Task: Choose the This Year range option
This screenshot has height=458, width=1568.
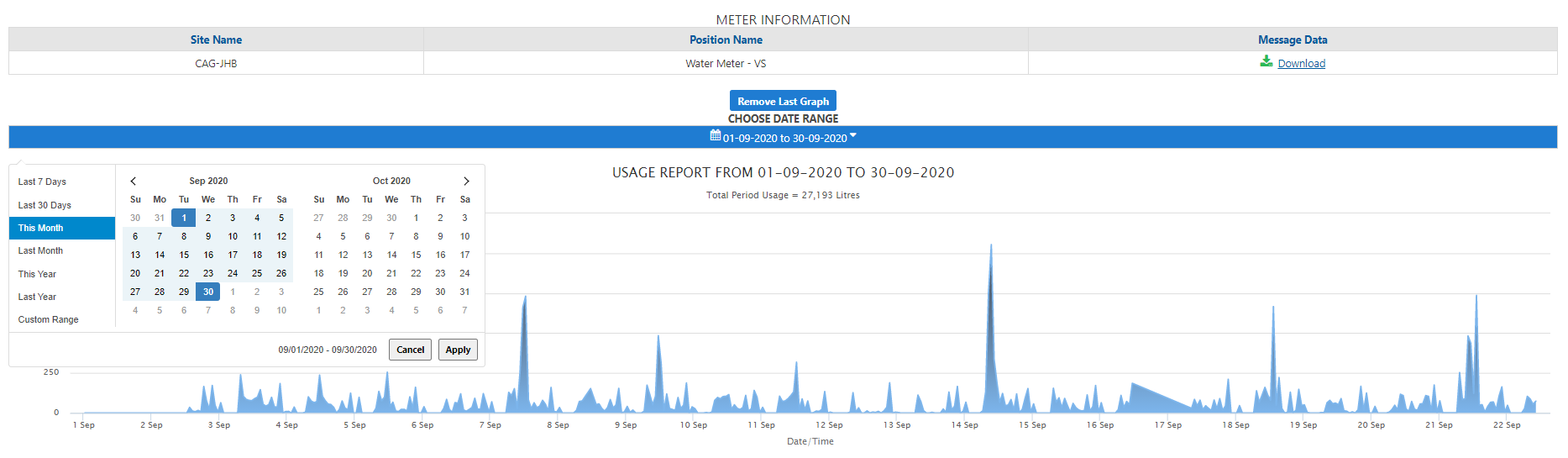Action: pyautogui.click(x=37, y=274)
